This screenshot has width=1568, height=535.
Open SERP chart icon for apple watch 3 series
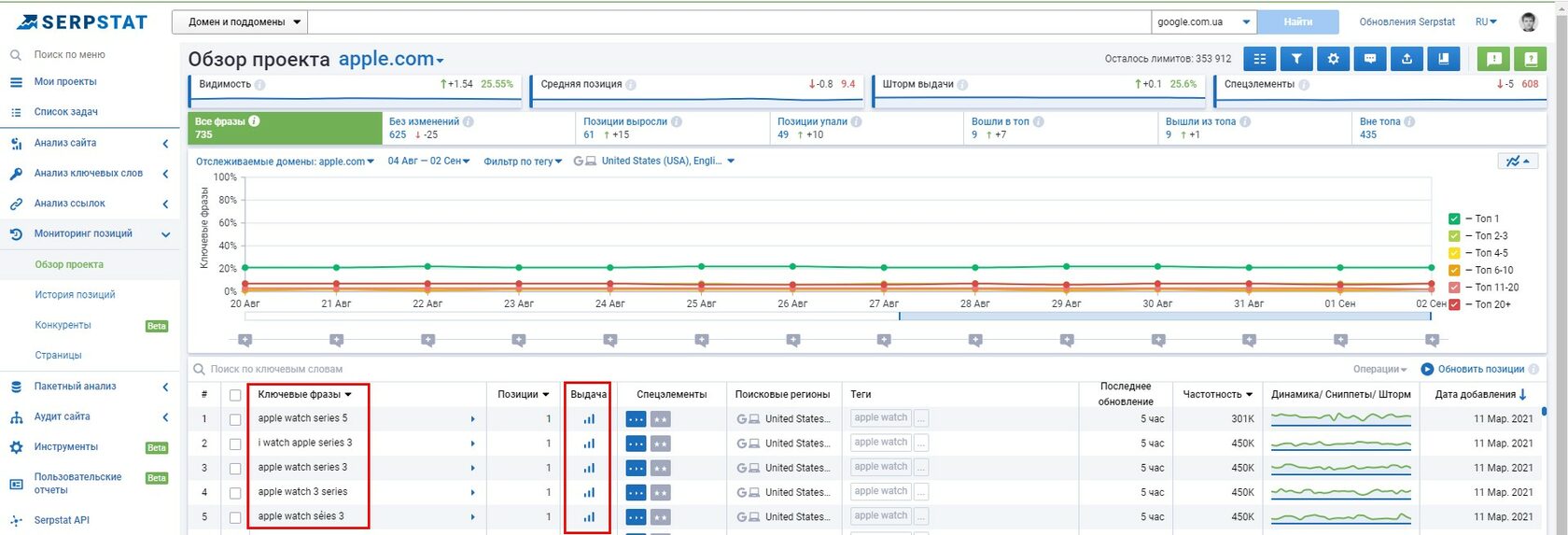(589, 492)
